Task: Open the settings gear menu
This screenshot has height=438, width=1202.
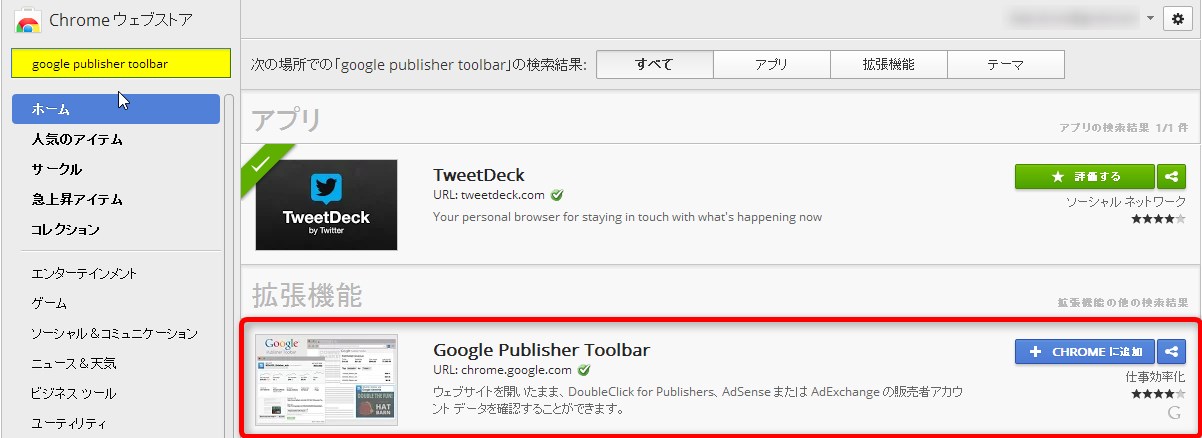Action: pyautogui.click(x=1178, y=19)
